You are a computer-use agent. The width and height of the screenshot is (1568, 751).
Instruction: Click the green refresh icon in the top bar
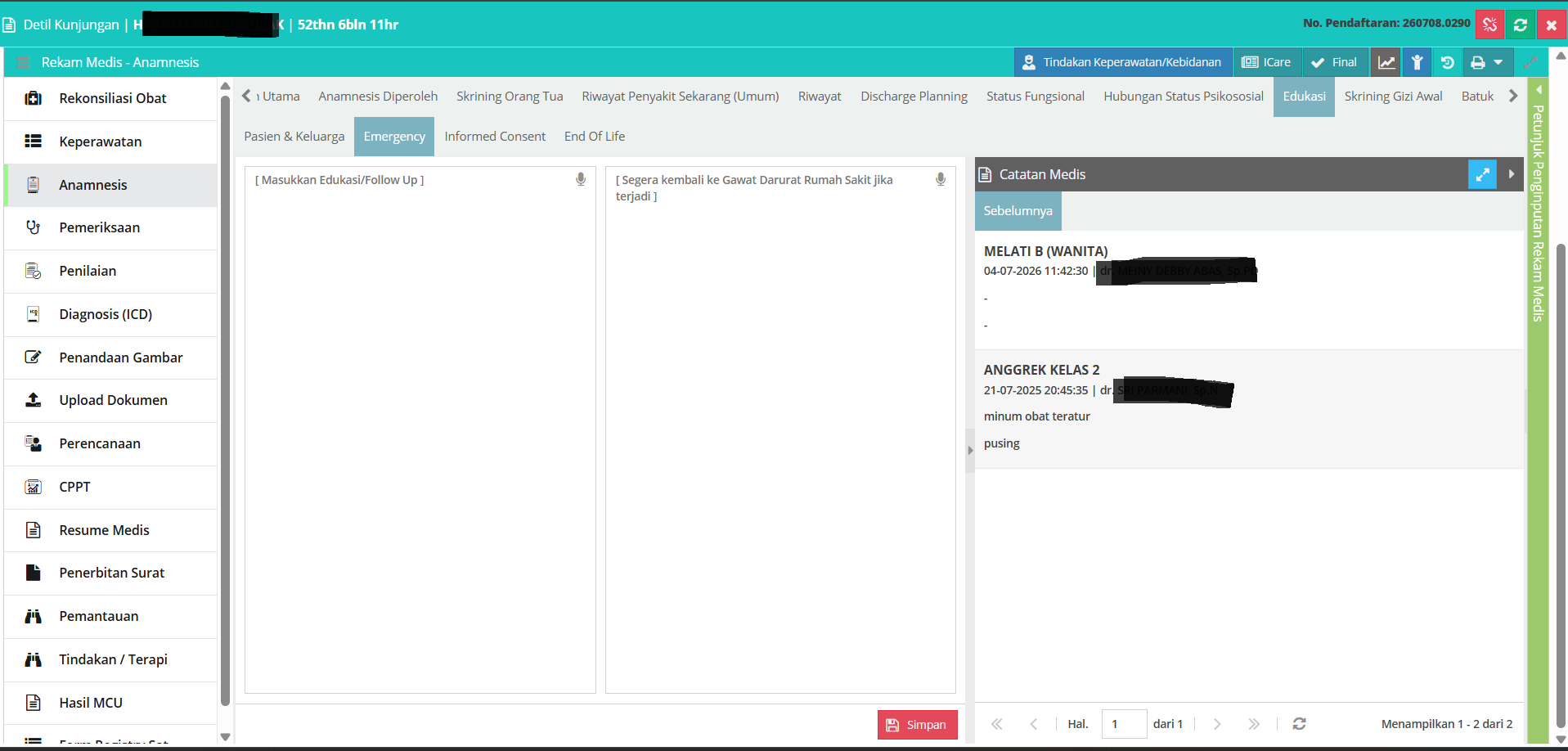pyautogui.click(x=1521, y=25)
